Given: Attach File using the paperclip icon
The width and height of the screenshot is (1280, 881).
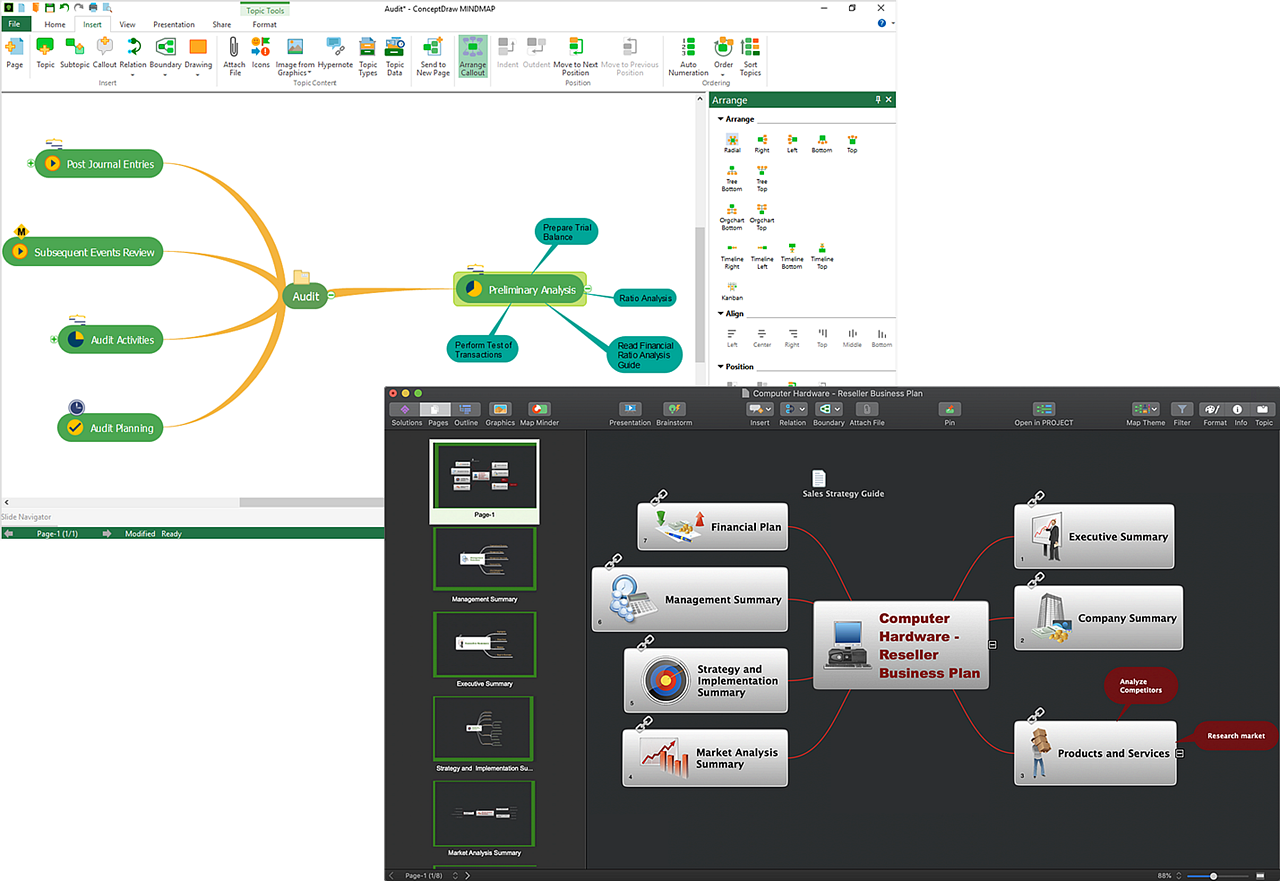Looking at the screenshot, I should tap(234, 56).
